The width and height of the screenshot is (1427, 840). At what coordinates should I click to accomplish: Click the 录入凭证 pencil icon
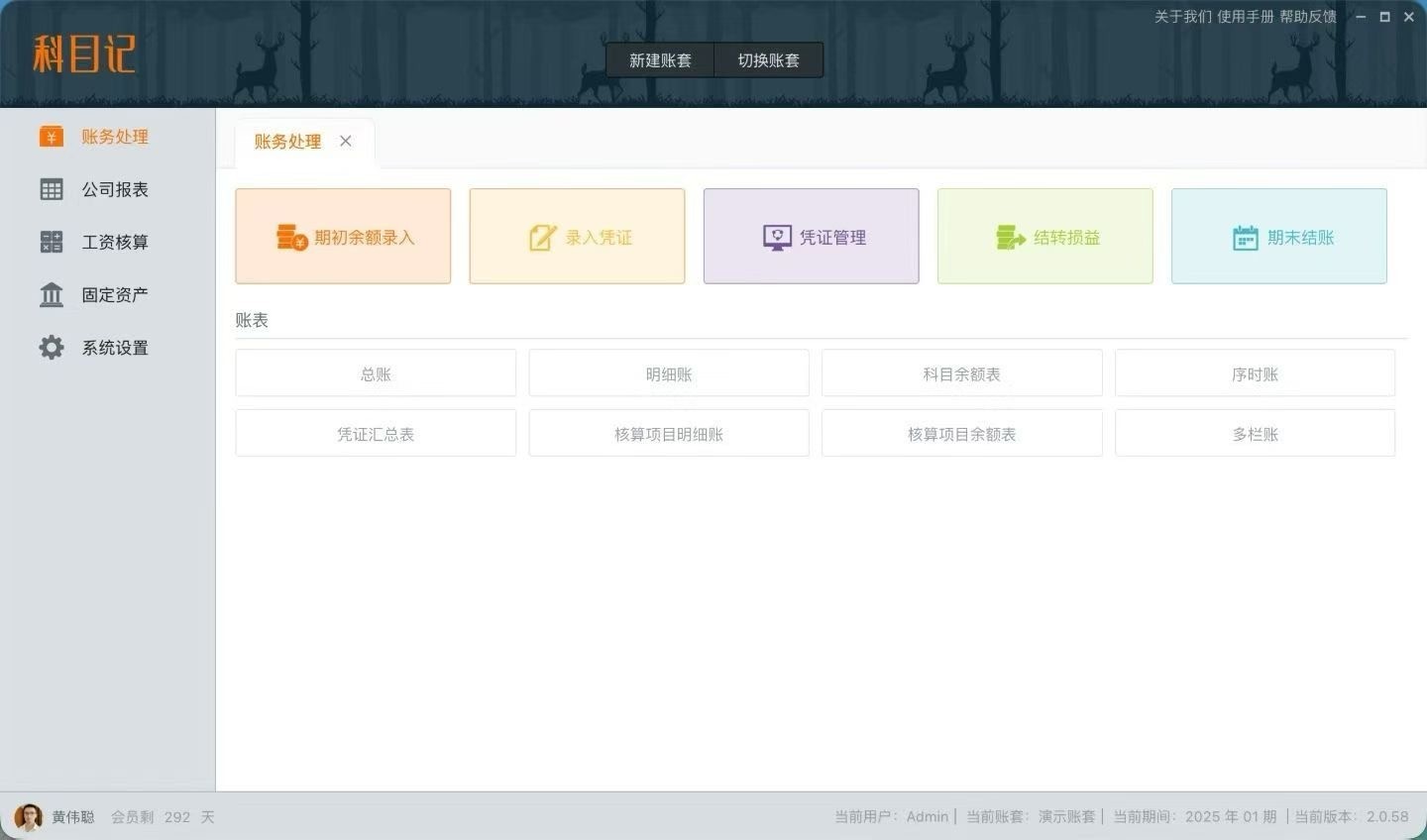tap(543, 238)
